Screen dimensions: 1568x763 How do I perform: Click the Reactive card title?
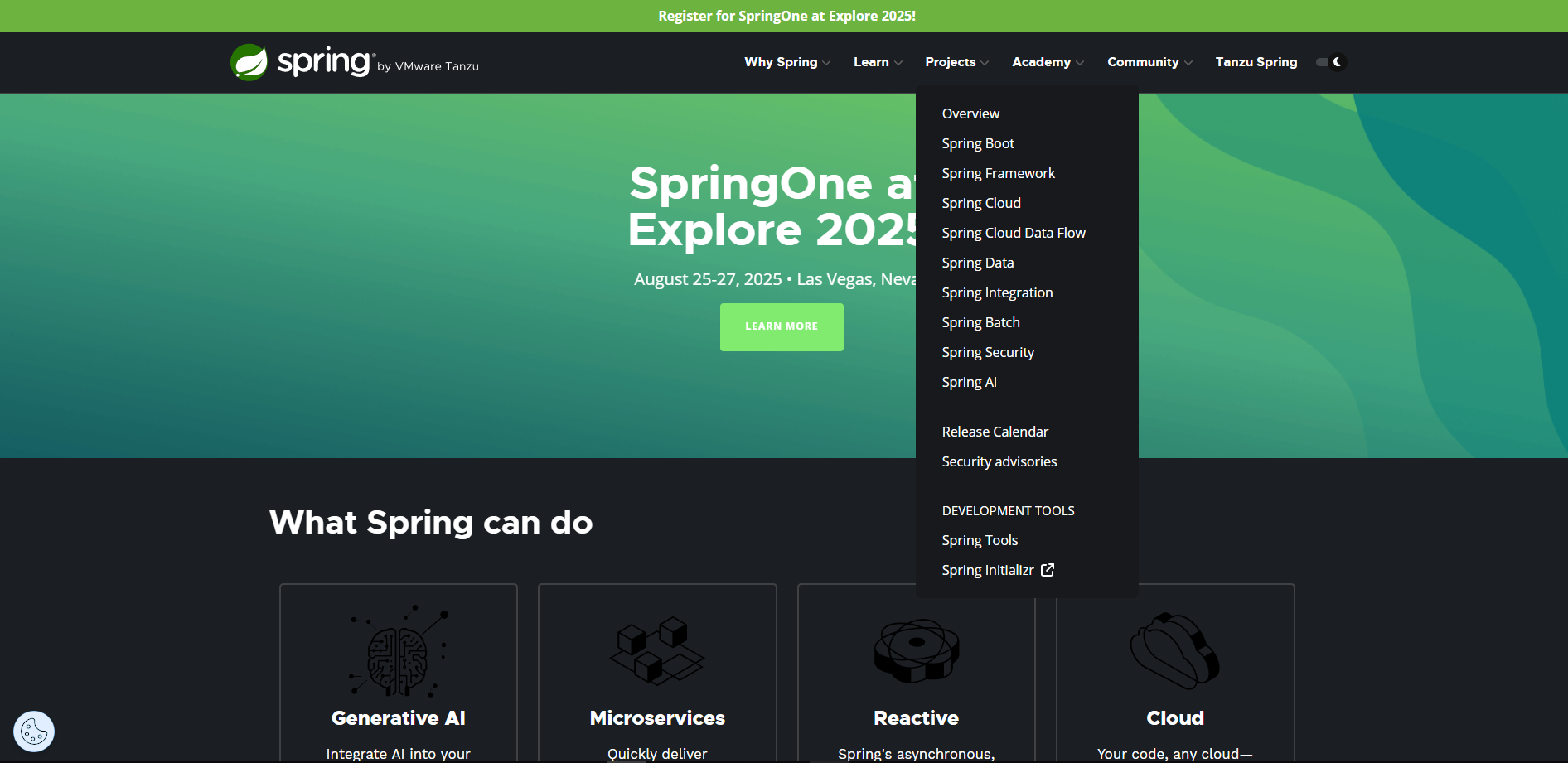pos(917,718)
